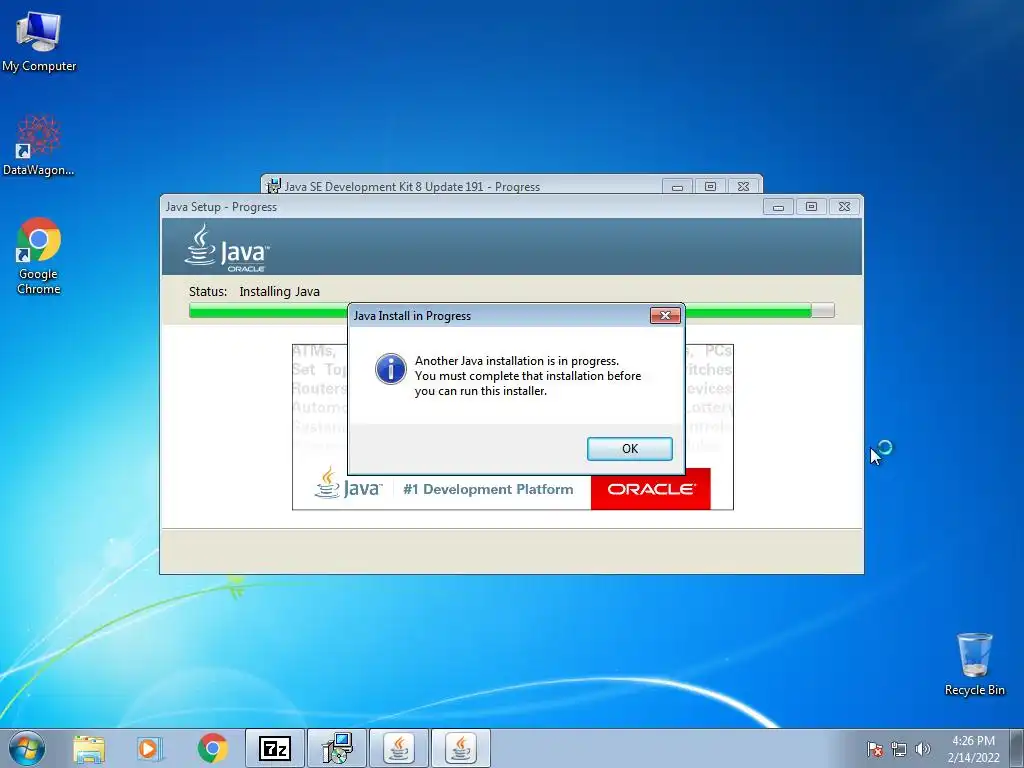1024x768 pixels.
Task: Click the Java Install in Progress title bar
Action: [500, 315]
